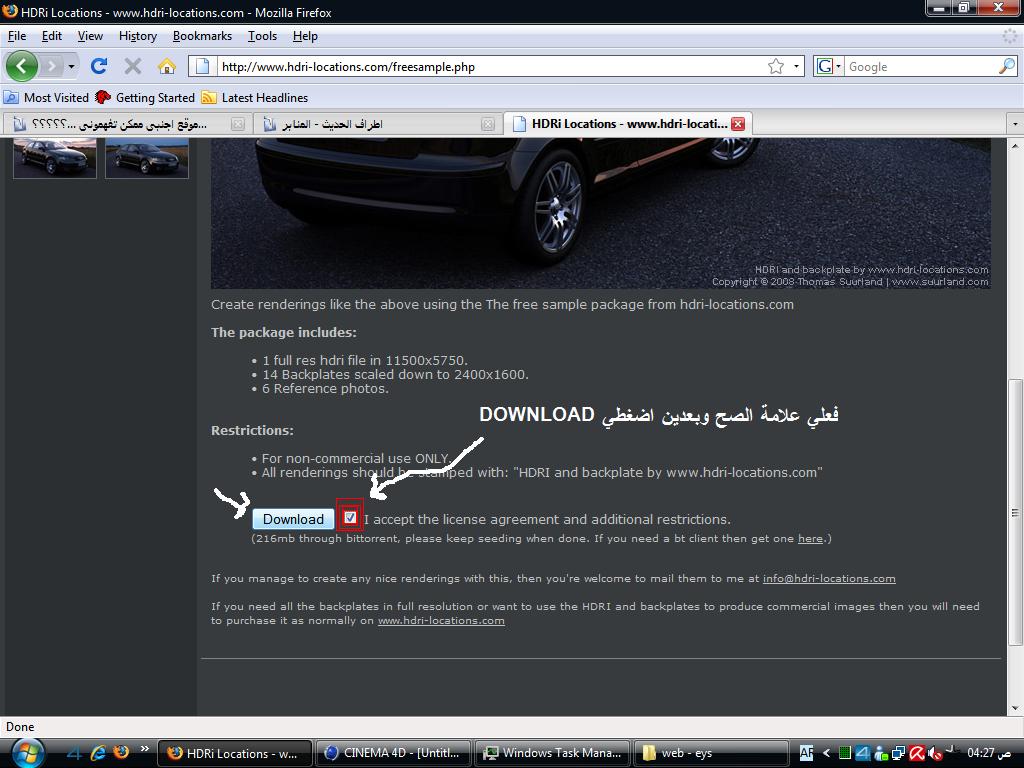
Task: Toggle the license agreement checkbox
Action: click(x=350, y=518)
